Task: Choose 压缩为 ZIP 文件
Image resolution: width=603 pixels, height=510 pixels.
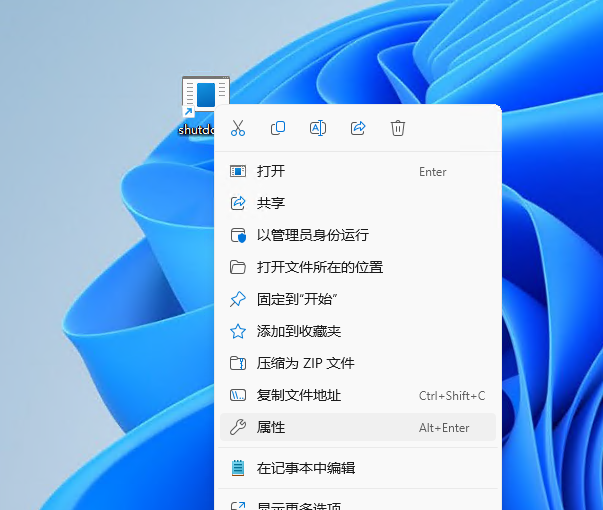Action: 358,363
